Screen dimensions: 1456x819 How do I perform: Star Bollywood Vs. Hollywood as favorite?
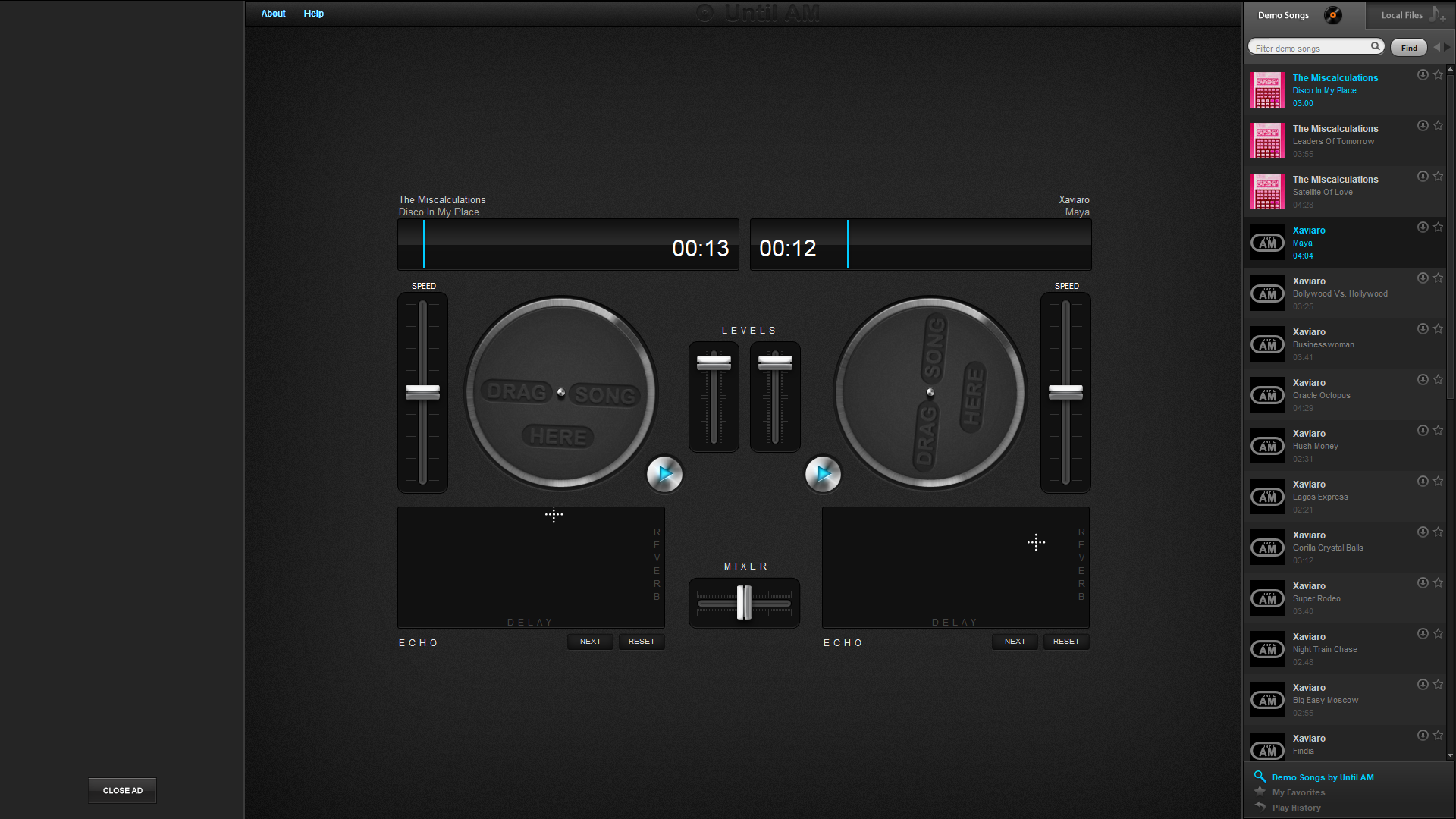coord(1438,278)
